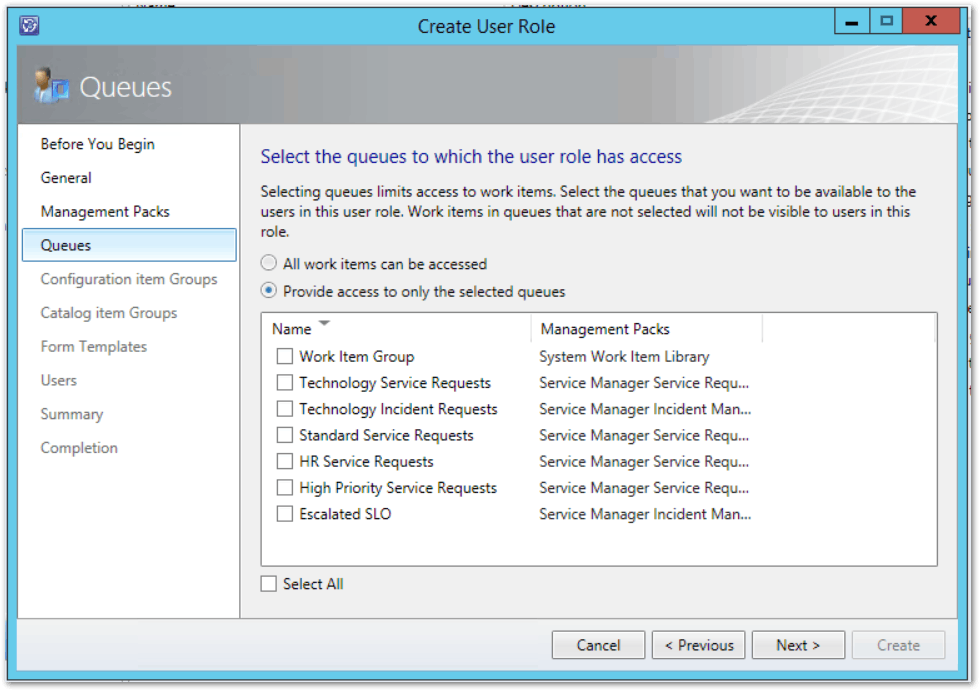Open the Before You Begin step
Viewport: 980px width, 691px height.
point(98,144)
